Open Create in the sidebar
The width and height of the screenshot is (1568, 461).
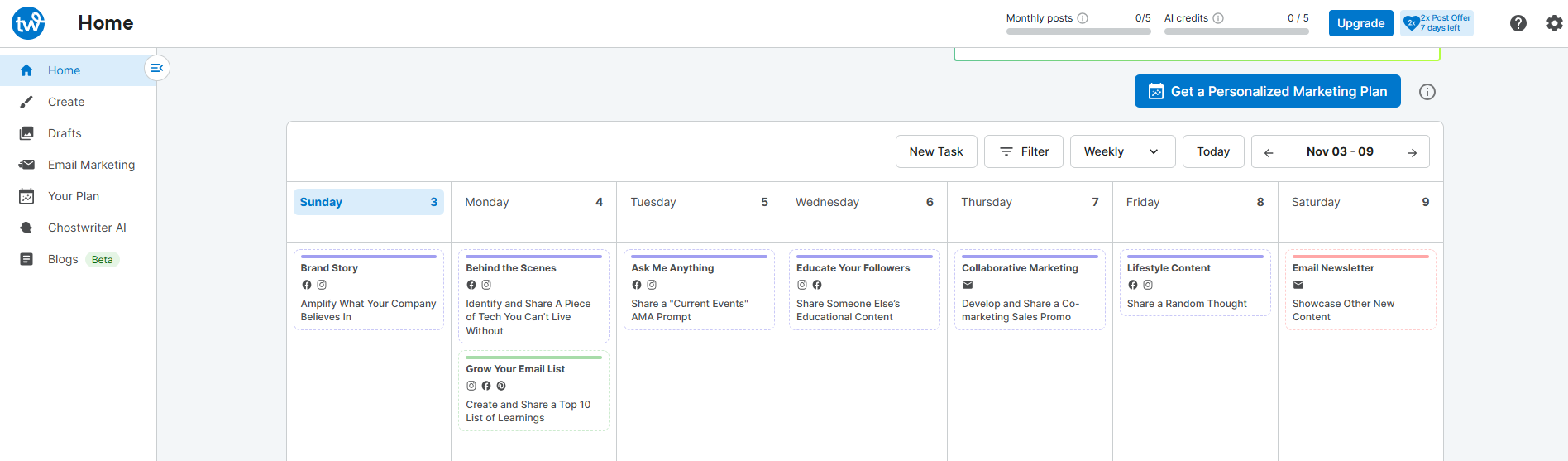click(79, 102)
